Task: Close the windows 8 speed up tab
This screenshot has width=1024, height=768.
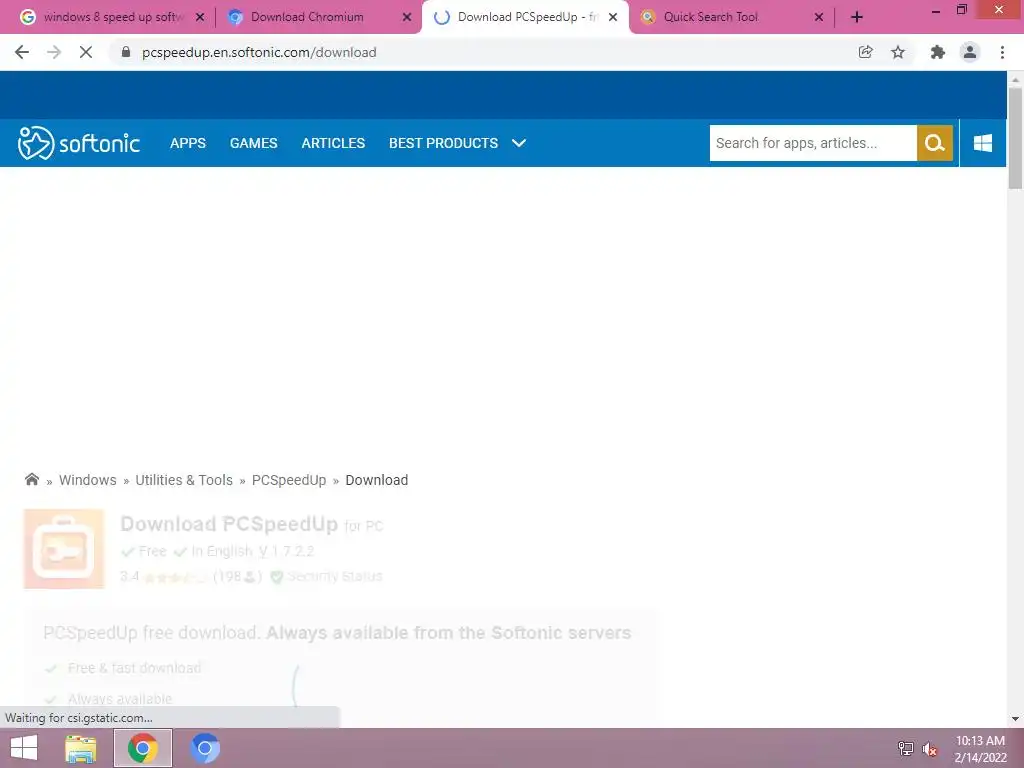Action: point(200,18)
